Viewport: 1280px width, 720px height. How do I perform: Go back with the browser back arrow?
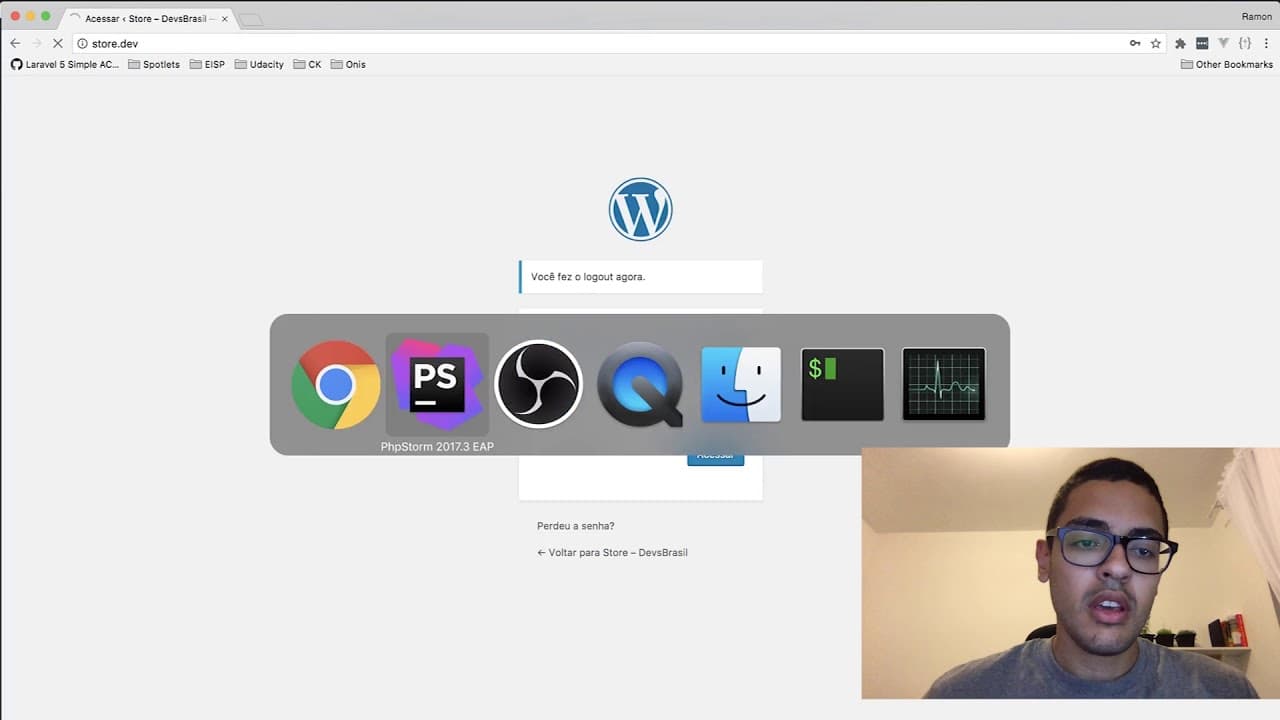coord(15,43)
